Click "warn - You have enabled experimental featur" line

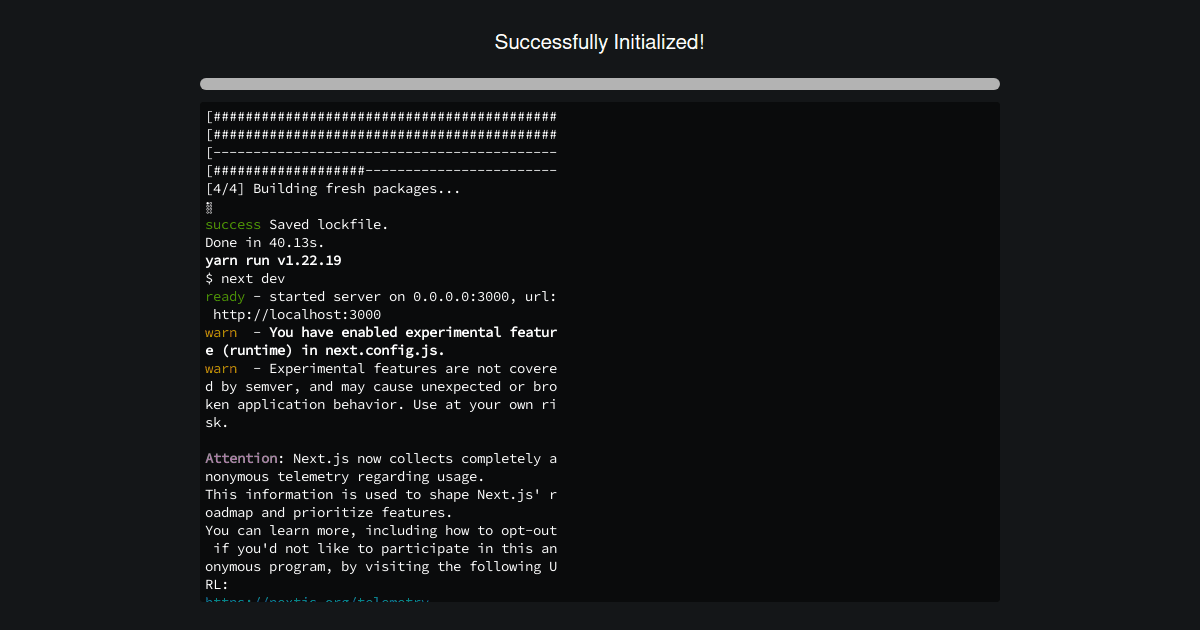(x=381, y=332)
